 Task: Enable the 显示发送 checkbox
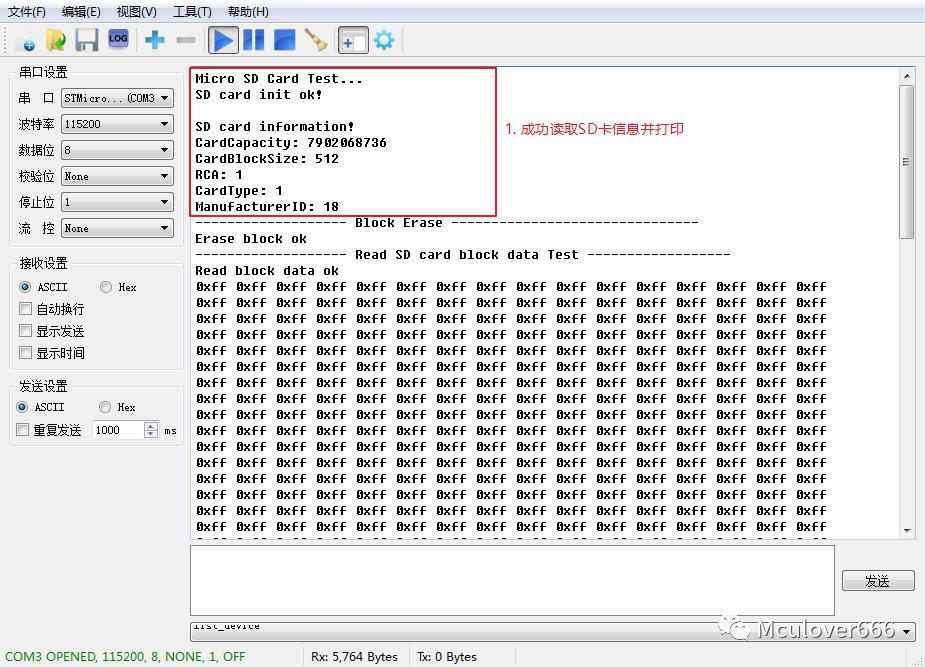click(x=25, y=330)
